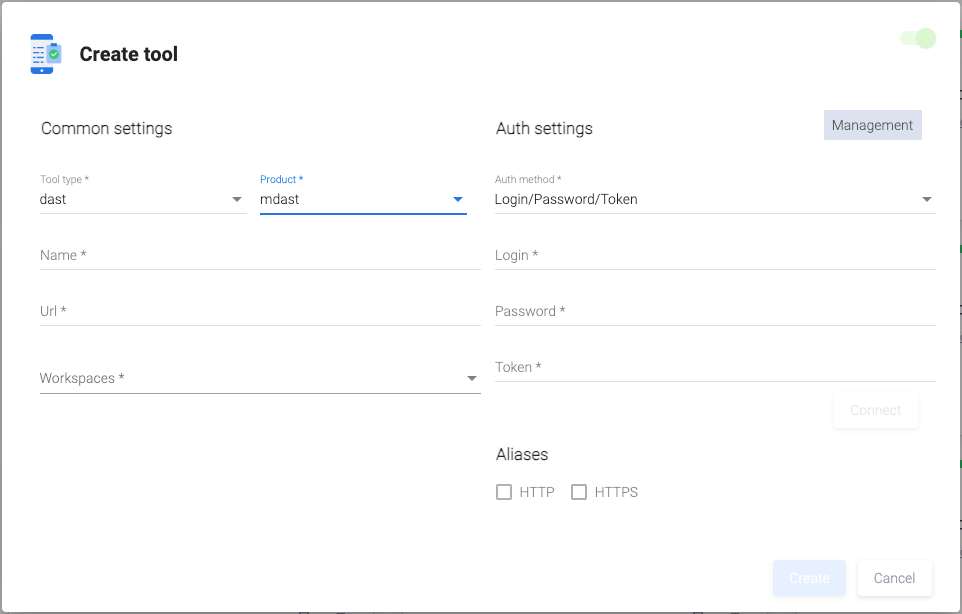
Task: Select the Login input field
Action: [714, 256]
